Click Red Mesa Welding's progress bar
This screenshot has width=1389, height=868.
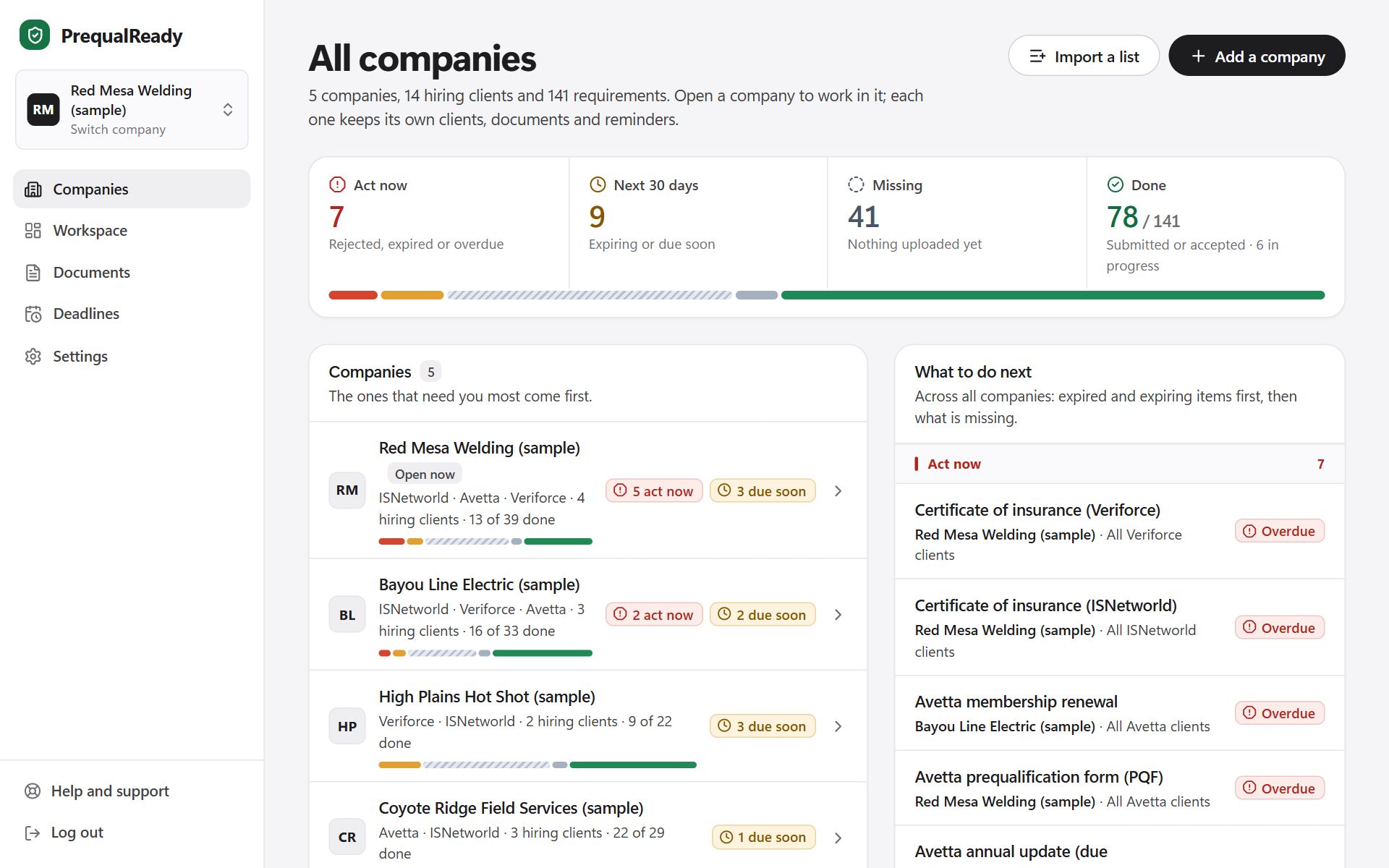(485, 541)
